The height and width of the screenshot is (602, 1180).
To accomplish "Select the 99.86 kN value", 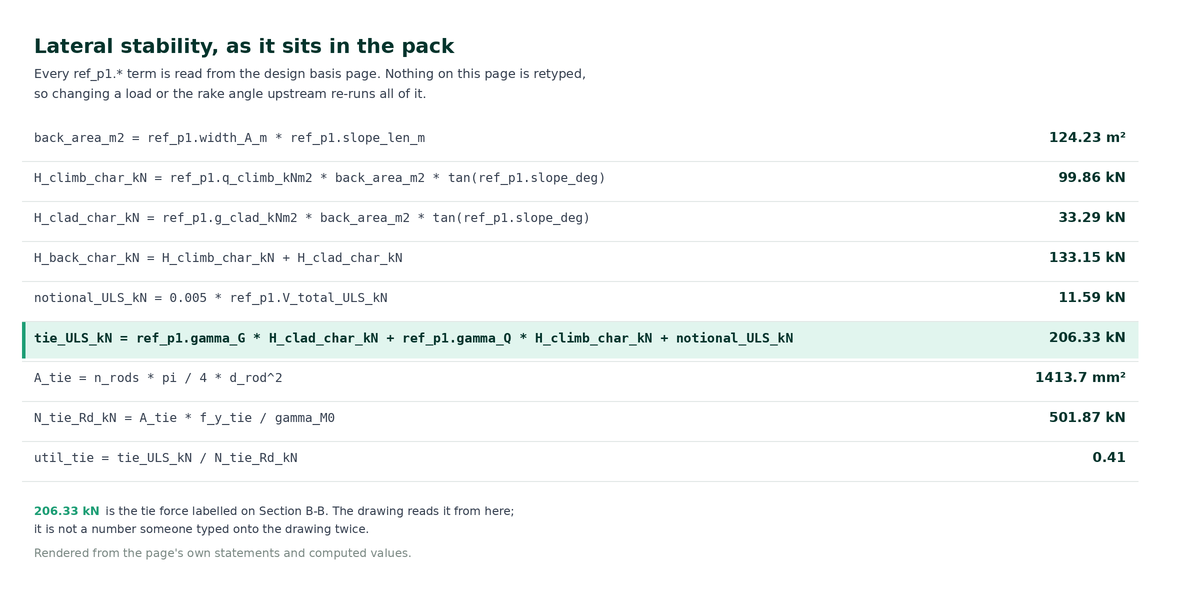I will [x=1091, y=178].
